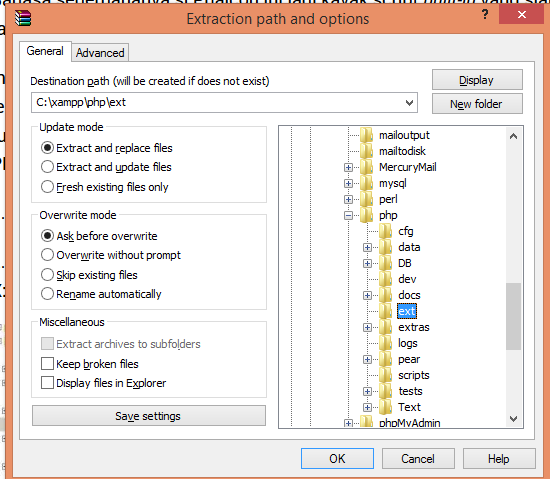The width and height of the screenshot is (550, 479).
Task: Click the cfg folder icon
Action: click(385, 231)
